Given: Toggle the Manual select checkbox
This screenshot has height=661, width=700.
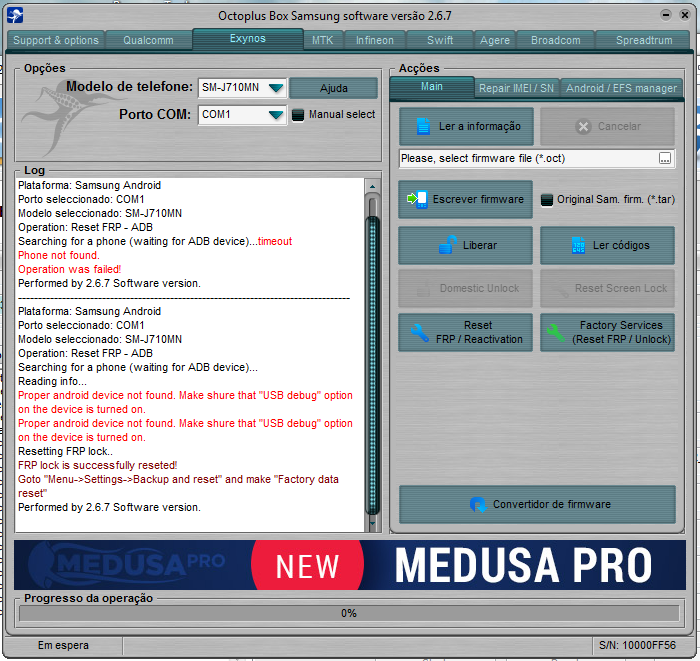Looking at the screenshot, I should (298, 115).
